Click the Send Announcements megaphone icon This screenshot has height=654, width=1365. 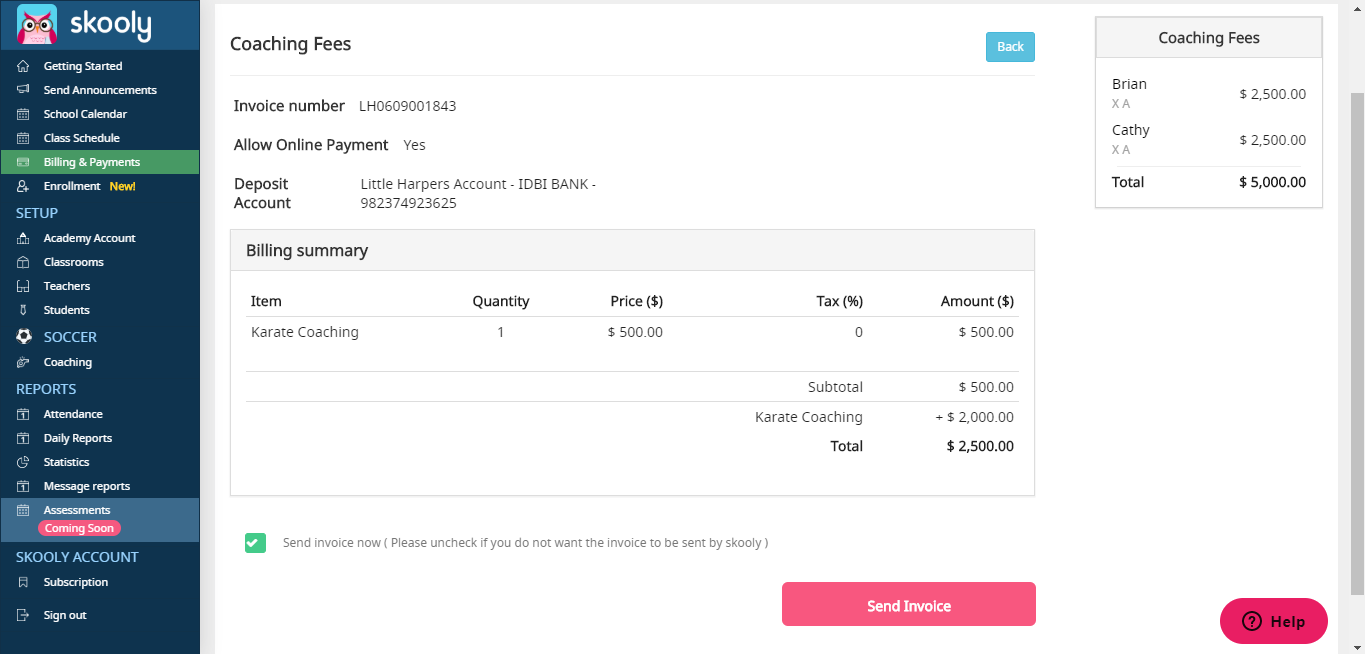coord(23,90)
